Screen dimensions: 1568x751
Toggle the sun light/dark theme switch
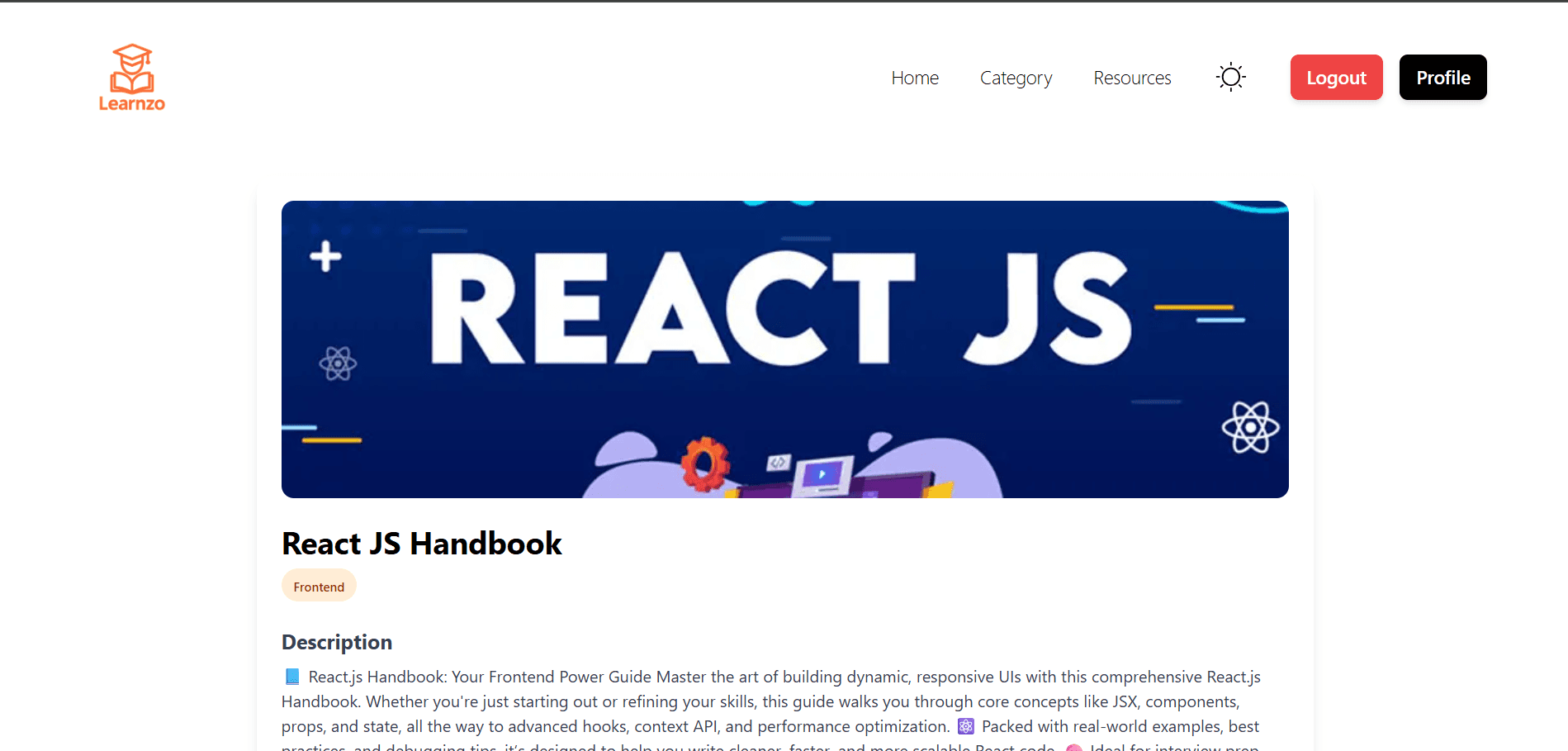(x=1230, y=78)
